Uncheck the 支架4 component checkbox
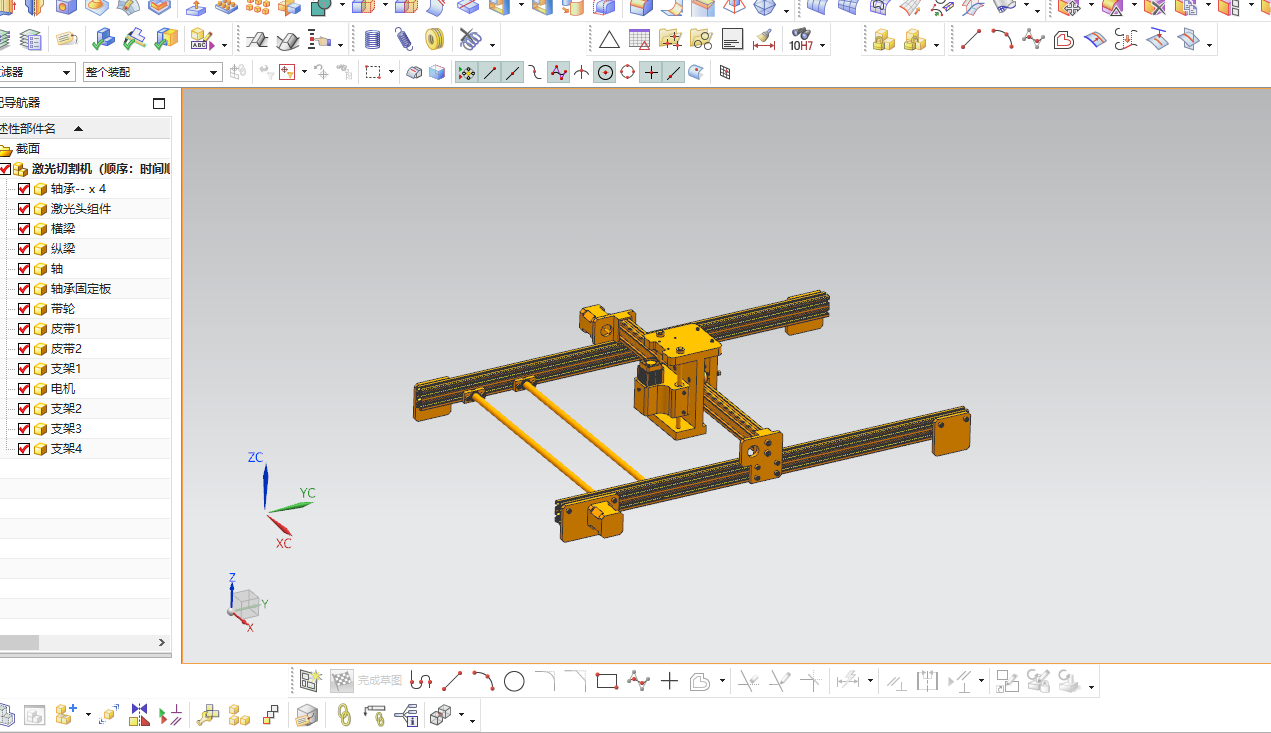Screen dimensions: 1271x733 24,449
